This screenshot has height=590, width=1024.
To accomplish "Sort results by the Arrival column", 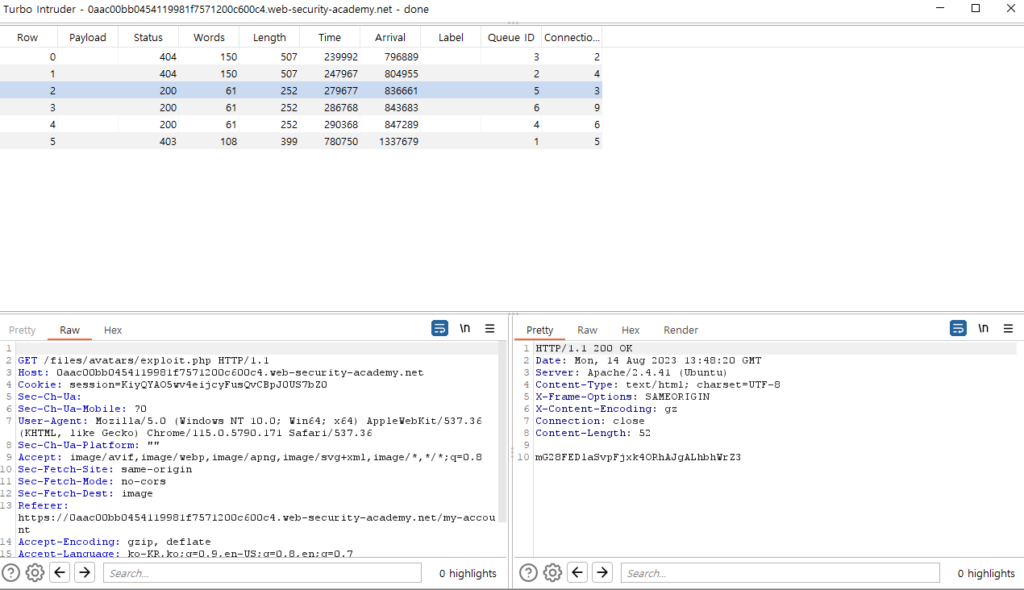I will 390,37.
